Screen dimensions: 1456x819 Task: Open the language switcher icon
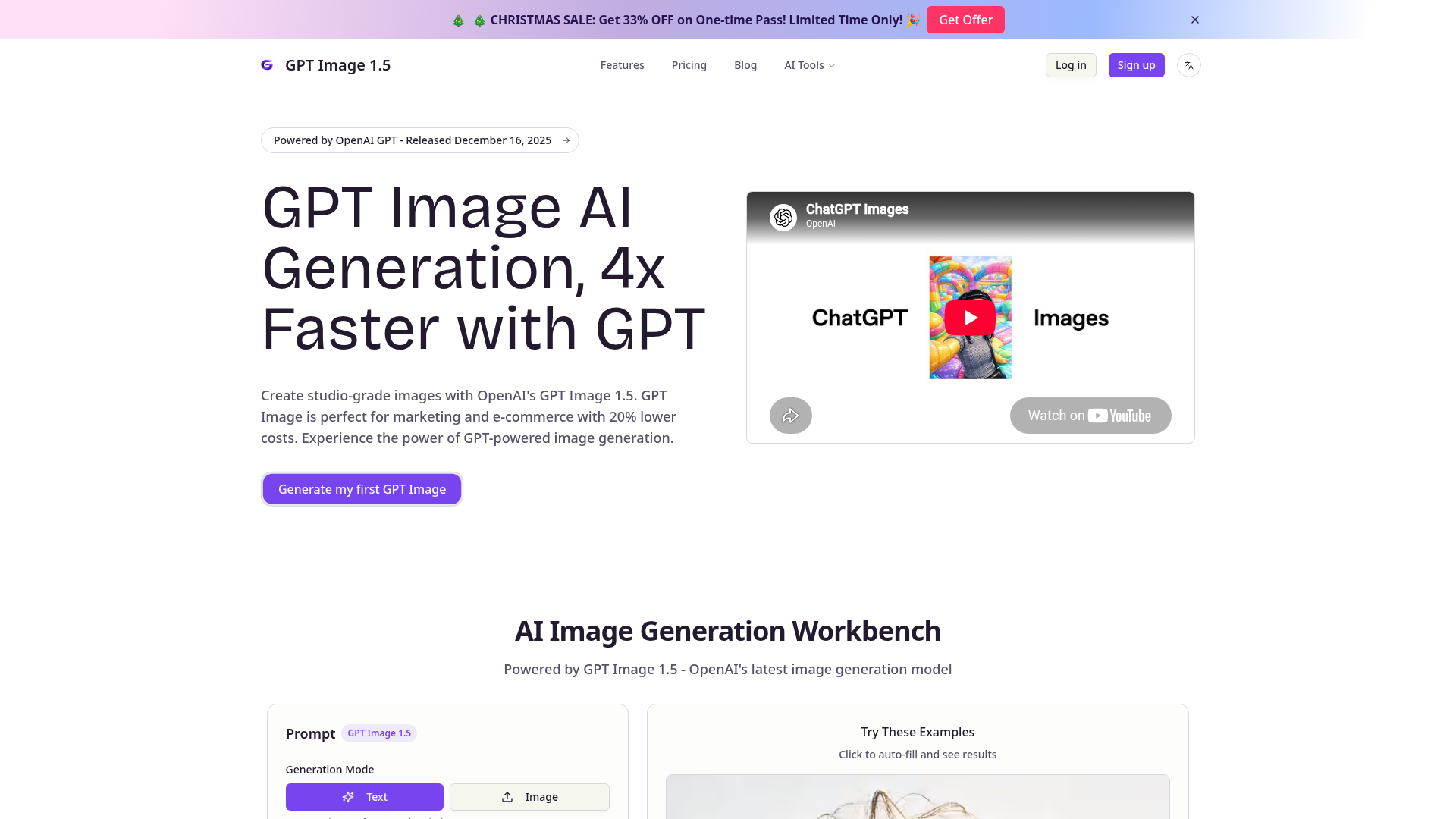[1188, 65]
